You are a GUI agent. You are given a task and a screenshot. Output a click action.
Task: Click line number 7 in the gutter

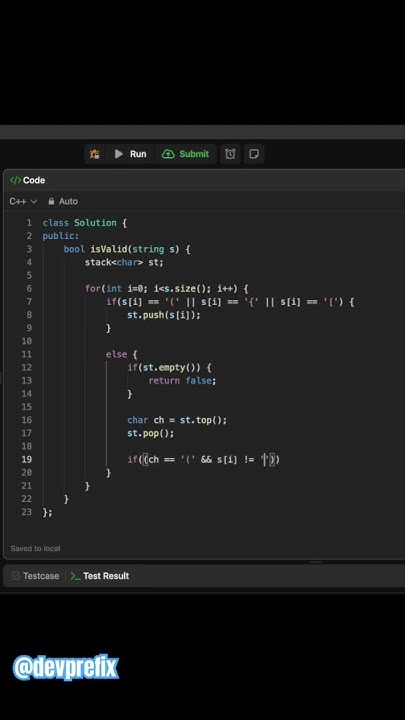pos(29,302)
